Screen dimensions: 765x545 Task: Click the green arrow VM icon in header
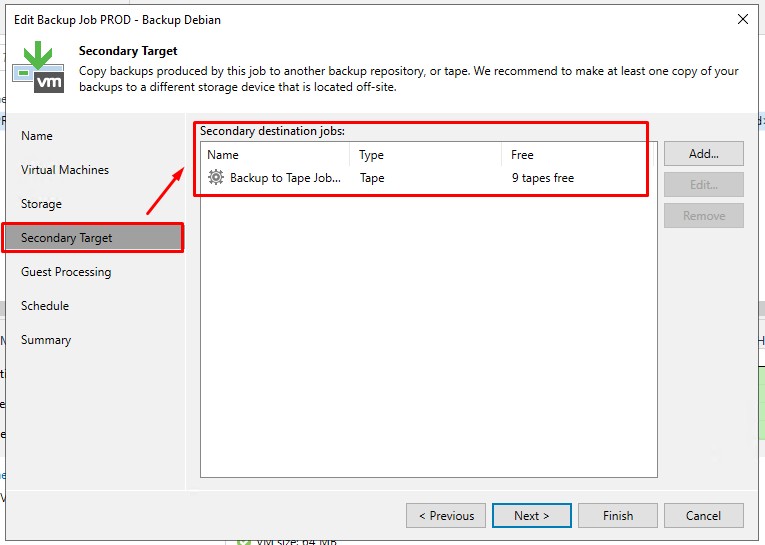coord(37,66)
